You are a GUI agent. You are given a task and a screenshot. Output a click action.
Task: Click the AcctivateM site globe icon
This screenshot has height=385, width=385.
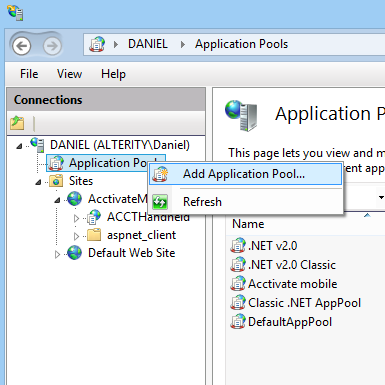[x=74, y=199]
